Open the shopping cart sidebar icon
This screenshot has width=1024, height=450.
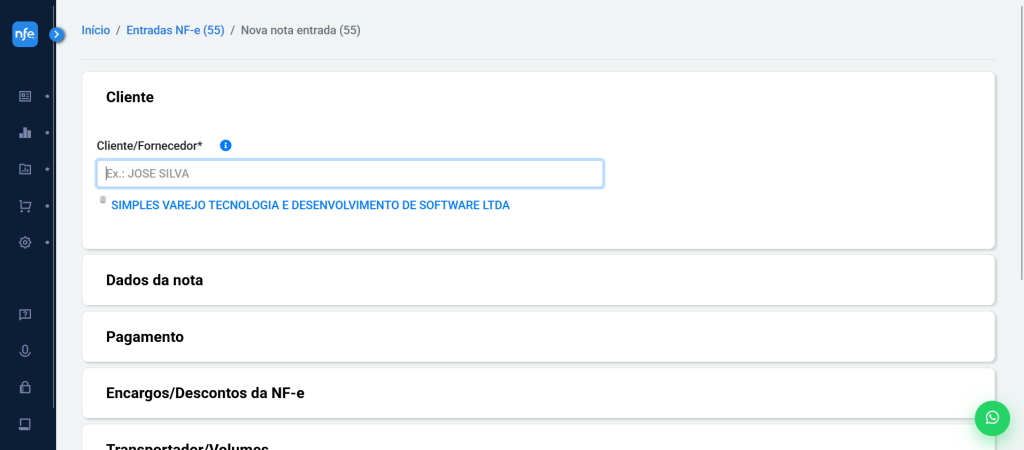pos(25,206)
